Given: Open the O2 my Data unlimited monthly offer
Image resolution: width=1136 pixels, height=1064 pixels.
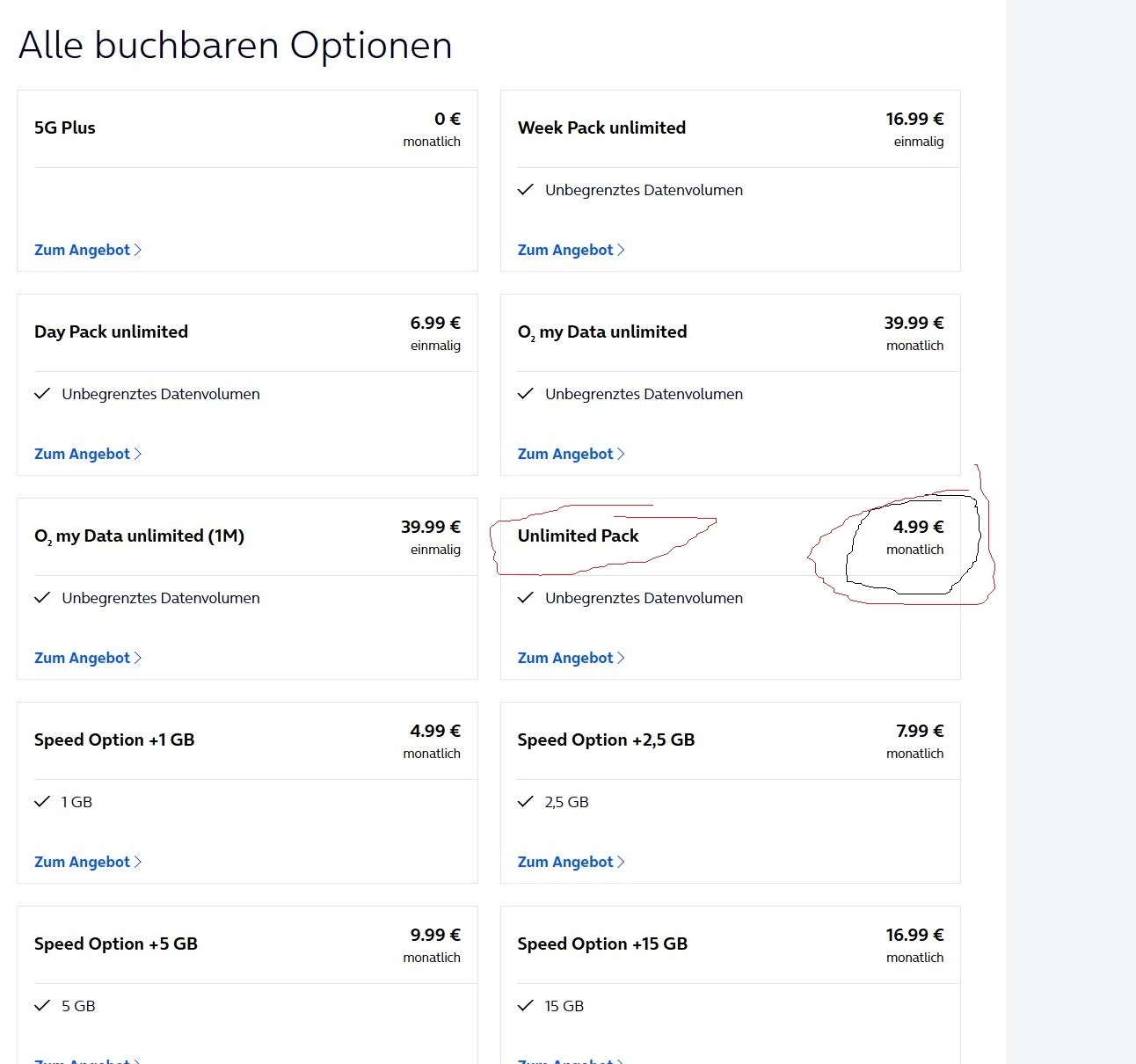Looking at the screenshot, I should 565,454.
